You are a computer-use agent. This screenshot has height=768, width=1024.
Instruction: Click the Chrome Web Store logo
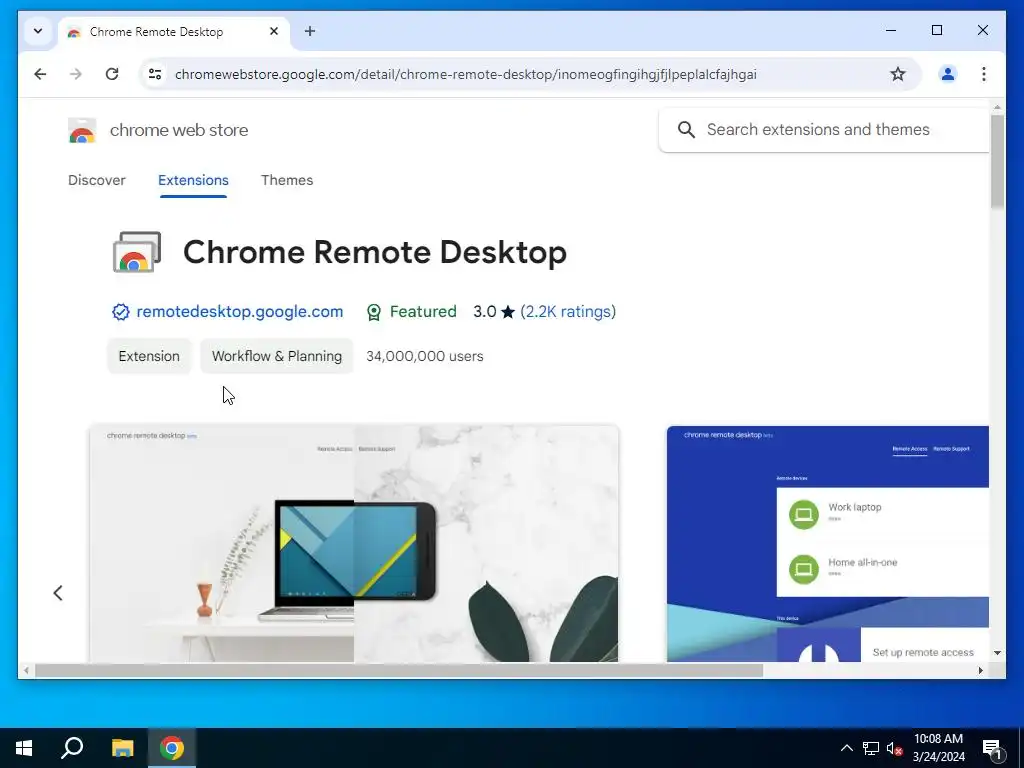[82, 131]
